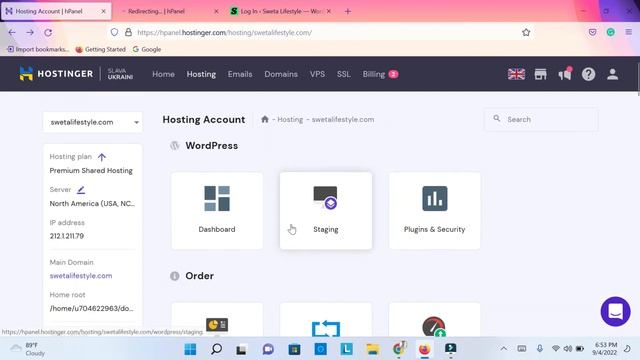Screen dimensions: 640x360
Task: Click swetalifestyle.com main domain link
Action: [x=81, y=276]
